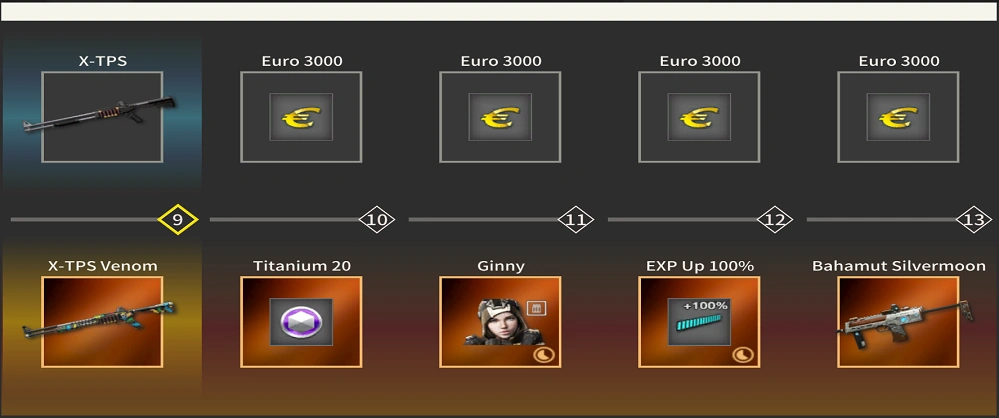This screenshot has height=418, width=999.
Task: Click the timer icon on Ginny reward
Action: [543, 355]
